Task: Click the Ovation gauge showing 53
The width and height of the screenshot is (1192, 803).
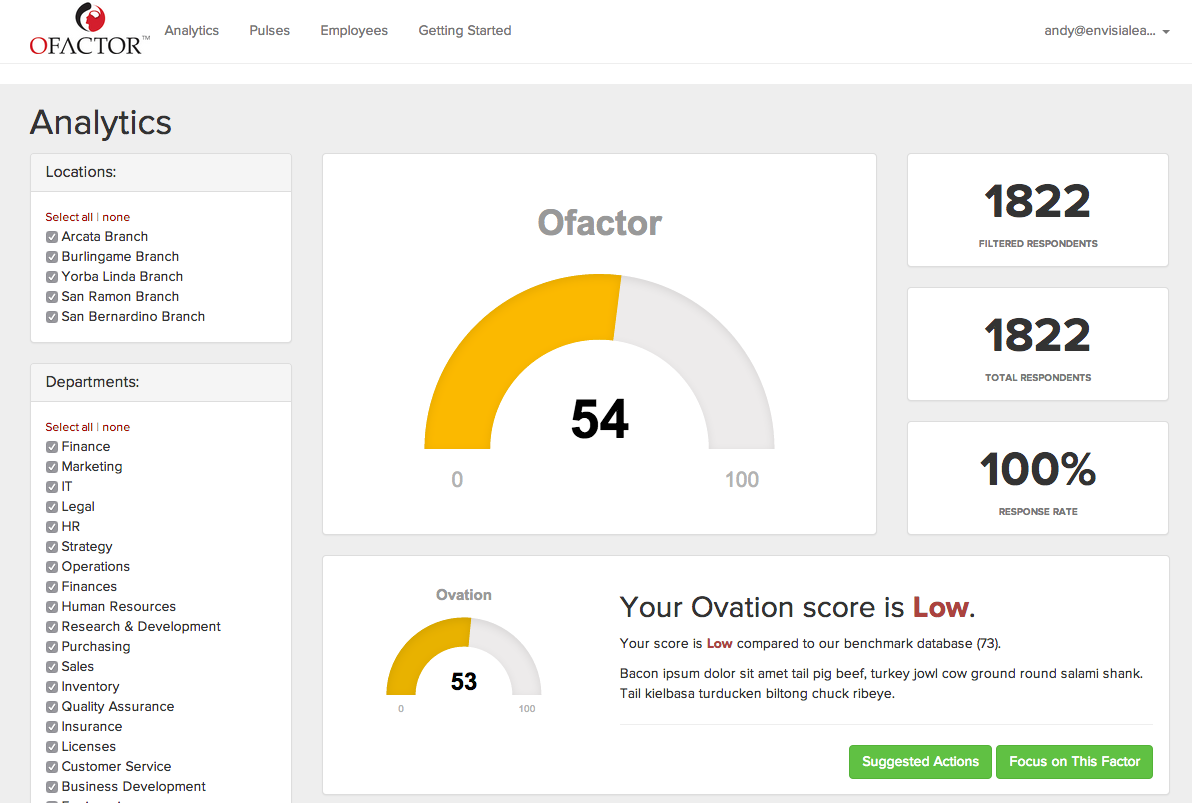Action: (x=464, y=656)
